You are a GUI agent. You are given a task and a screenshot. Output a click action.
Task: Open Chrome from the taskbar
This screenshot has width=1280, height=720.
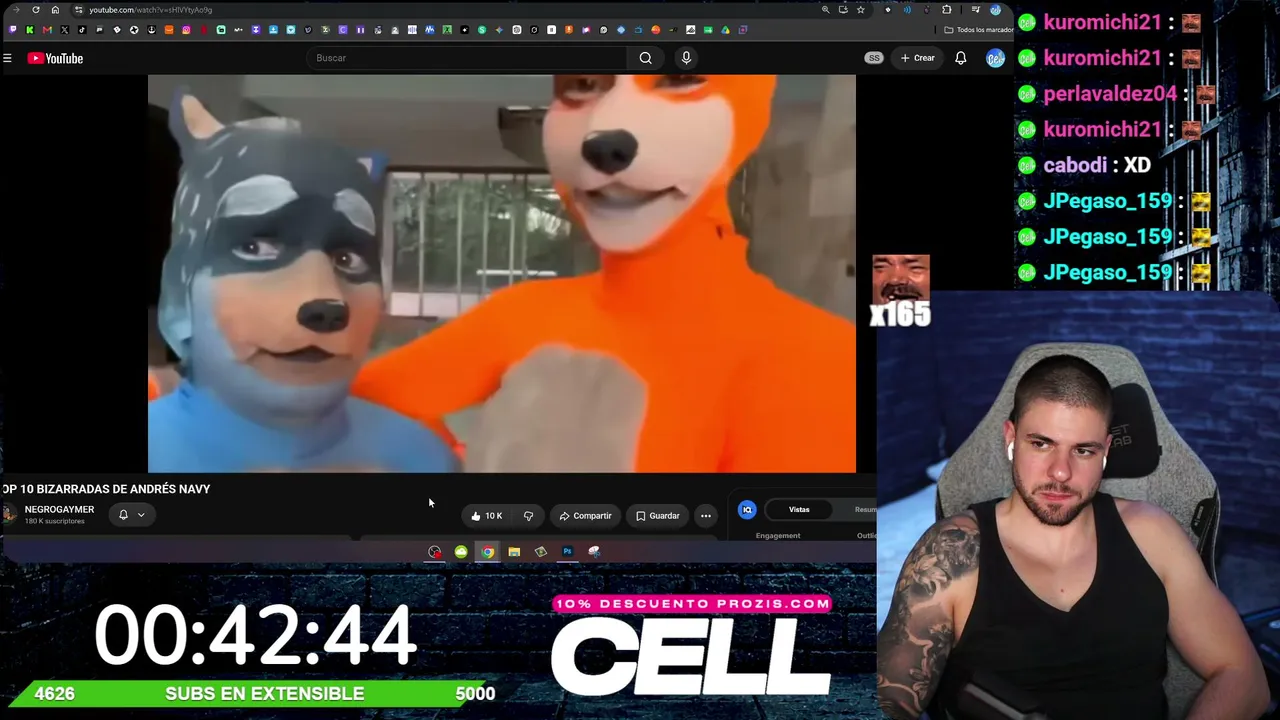[487, 552]
